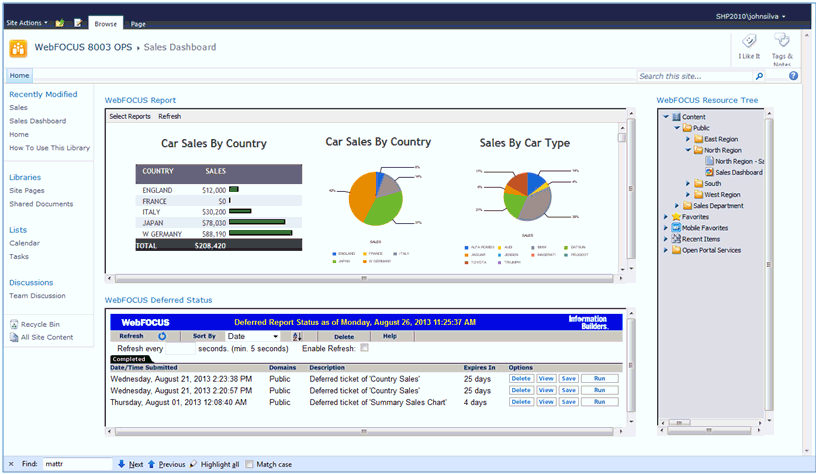The height and width of the screenshot is (474, 816).
Task: Switch to the Browse tab
Action: (106, 23)
